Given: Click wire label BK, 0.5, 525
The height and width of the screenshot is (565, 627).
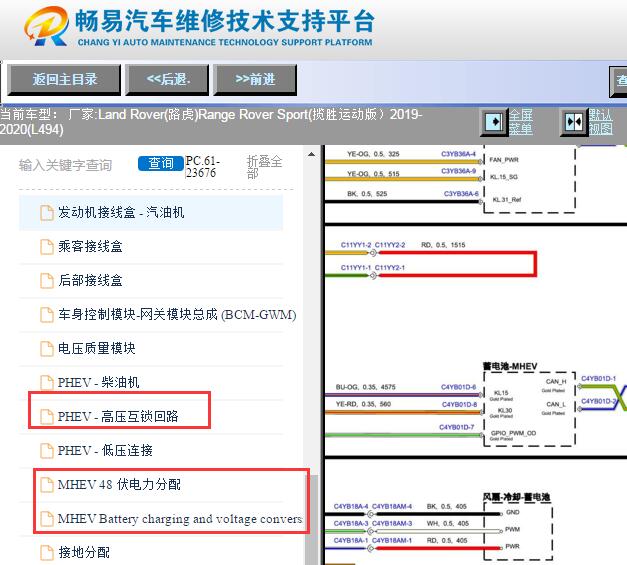Looking at the screenshot, I should tap(367, 194).
